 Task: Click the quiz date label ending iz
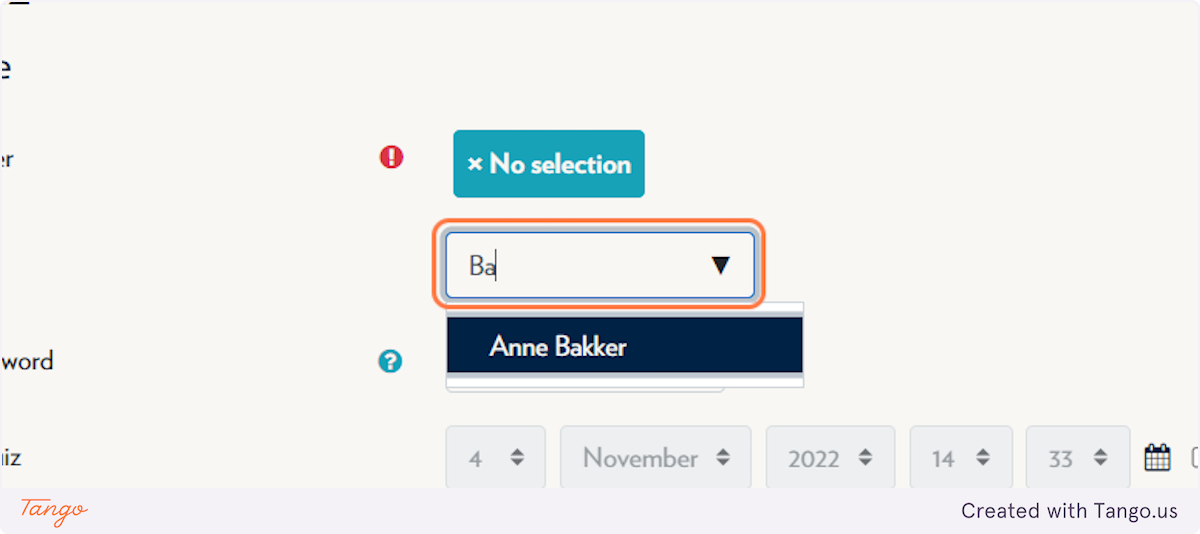point(10,458)
